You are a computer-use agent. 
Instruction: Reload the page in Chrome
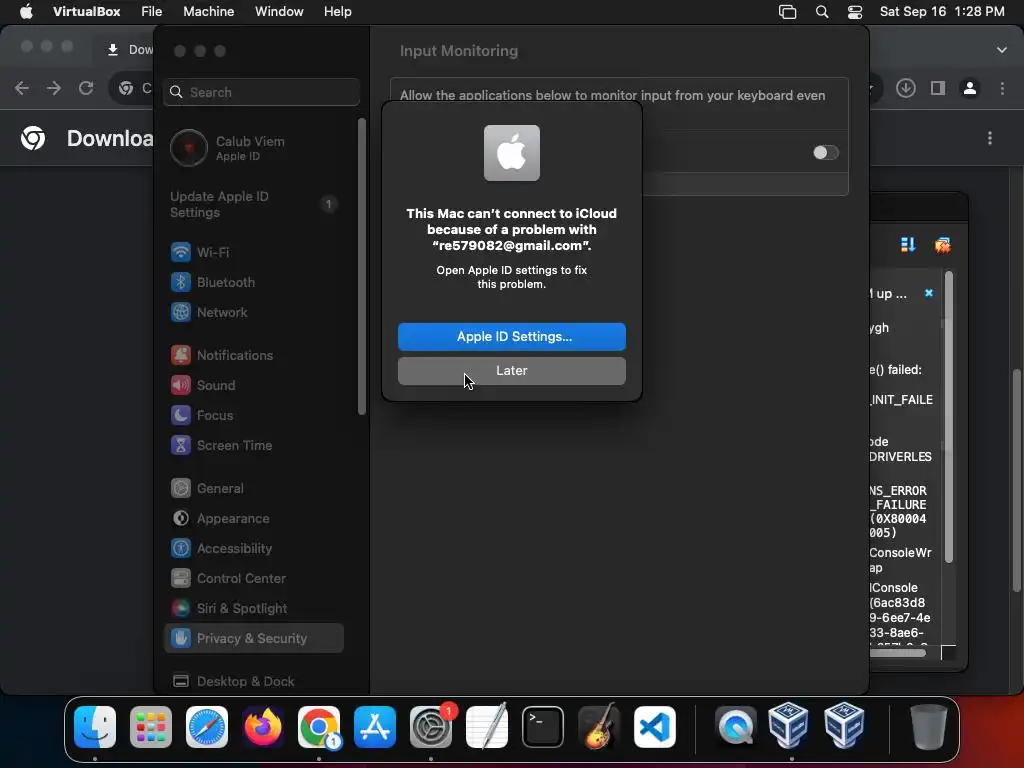(86, 88)
